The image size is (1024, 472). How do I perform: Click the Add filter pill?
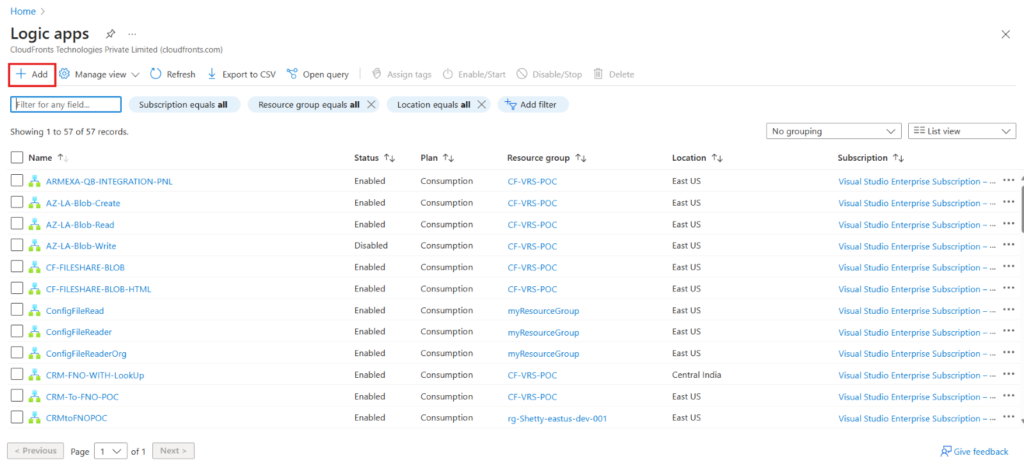[533, 104]
